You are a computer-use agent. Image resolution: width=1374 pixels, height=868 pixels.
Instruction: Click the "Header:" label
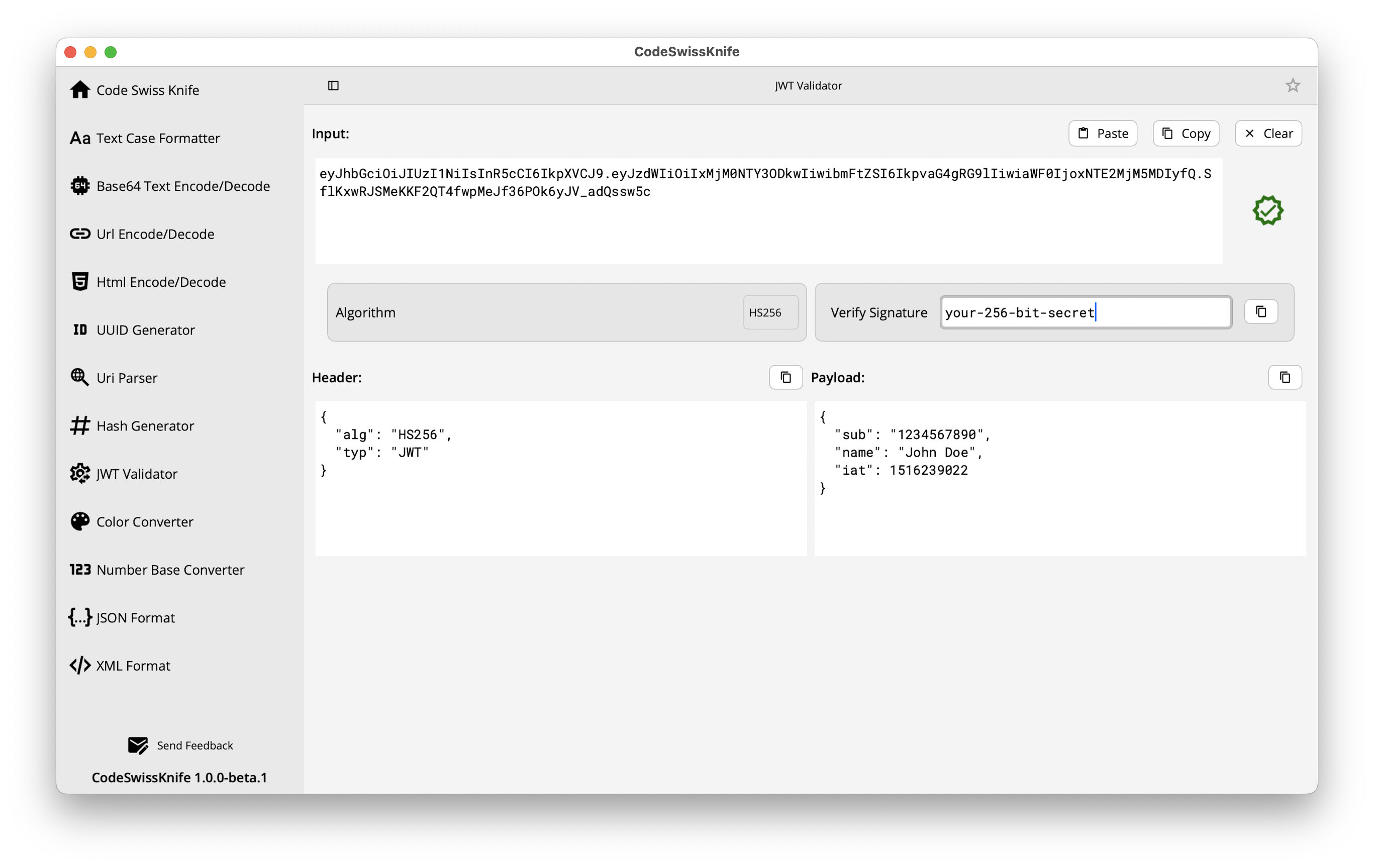tap(337, 378)
